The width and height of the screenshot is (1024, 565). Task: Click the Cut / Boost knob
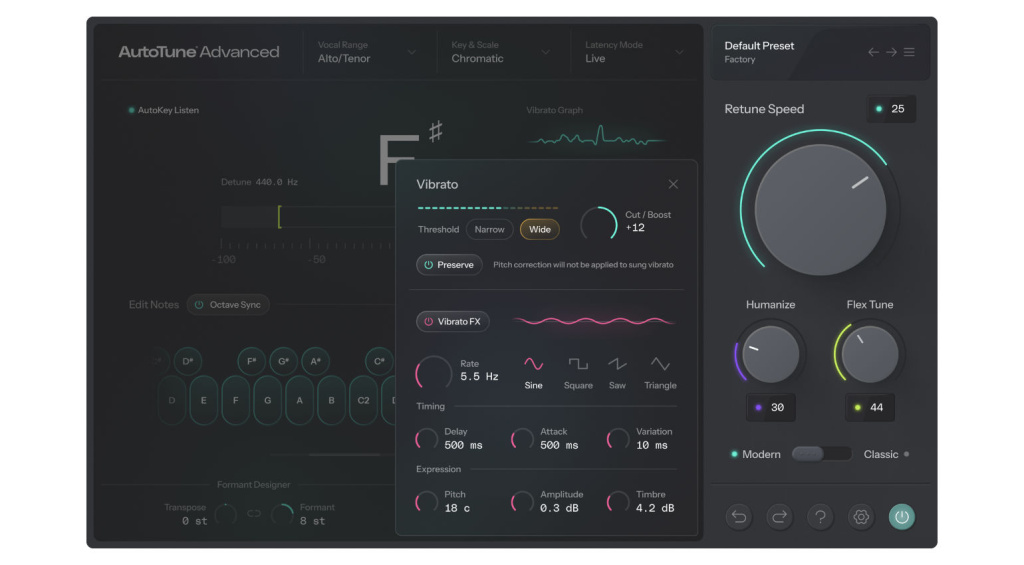point(599,223)
